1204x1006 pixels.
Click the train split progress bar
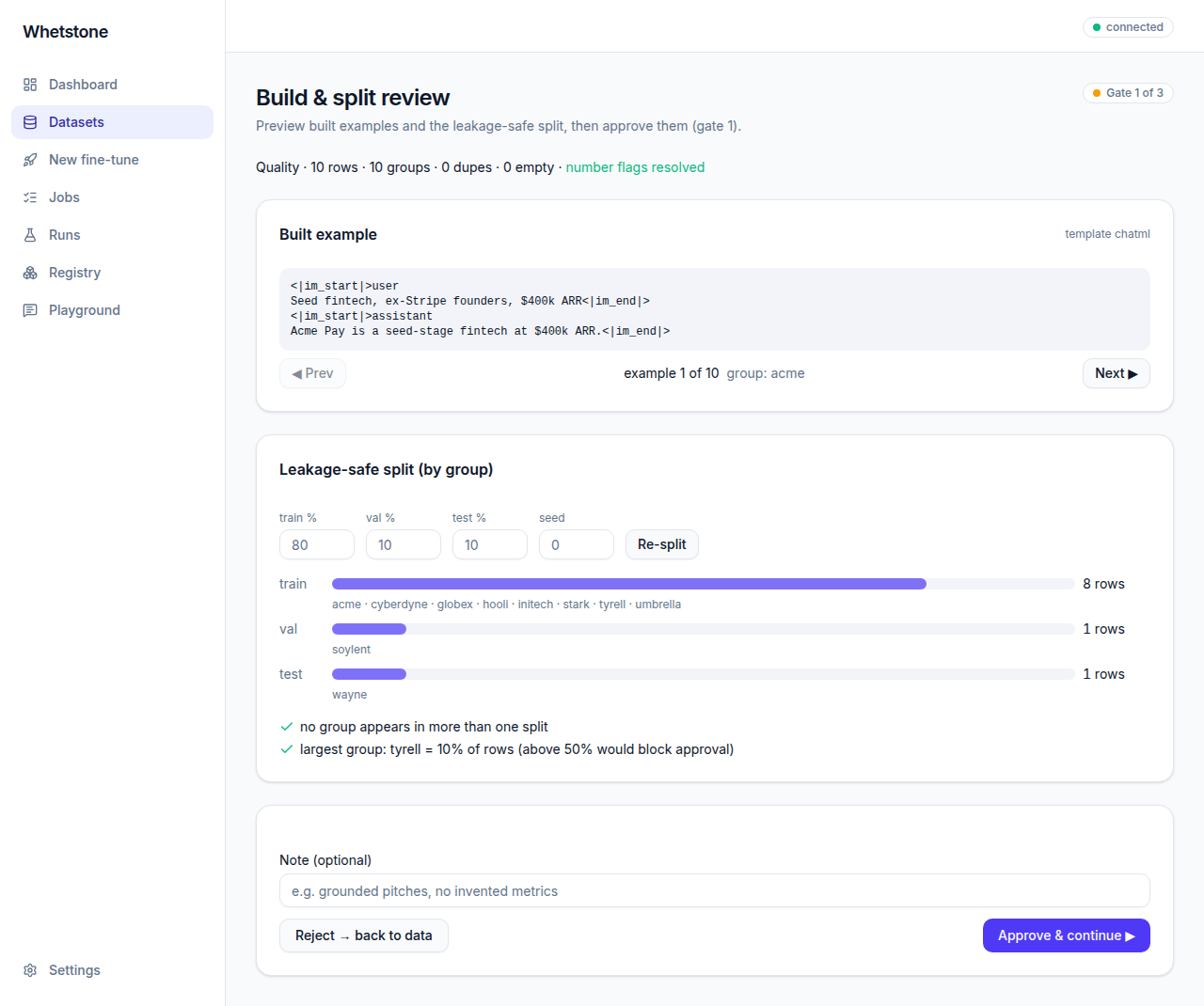tap(704, 584)
